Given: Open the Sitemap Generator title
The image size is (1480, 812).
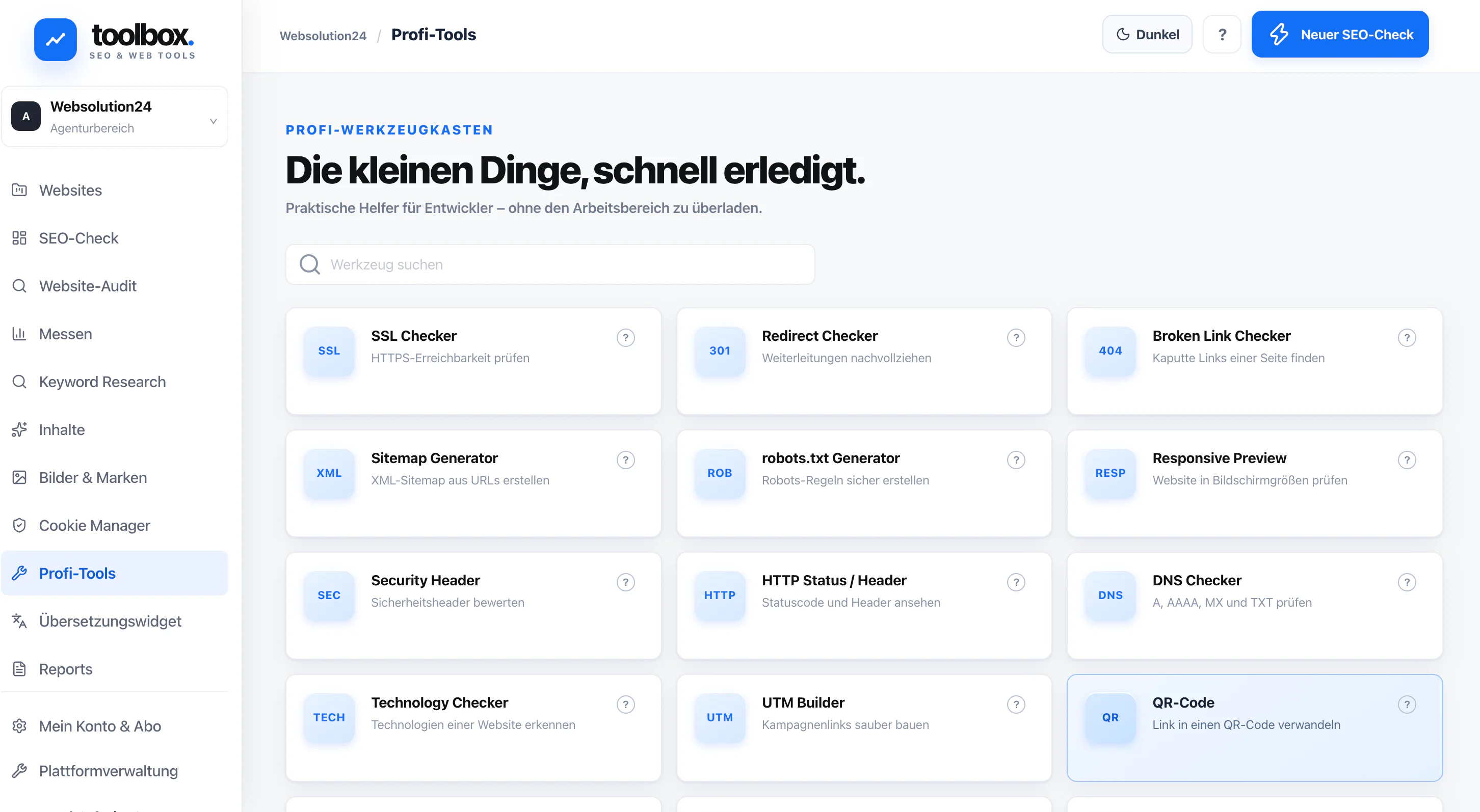Looking at the screenshot, I should pos(434,458).
